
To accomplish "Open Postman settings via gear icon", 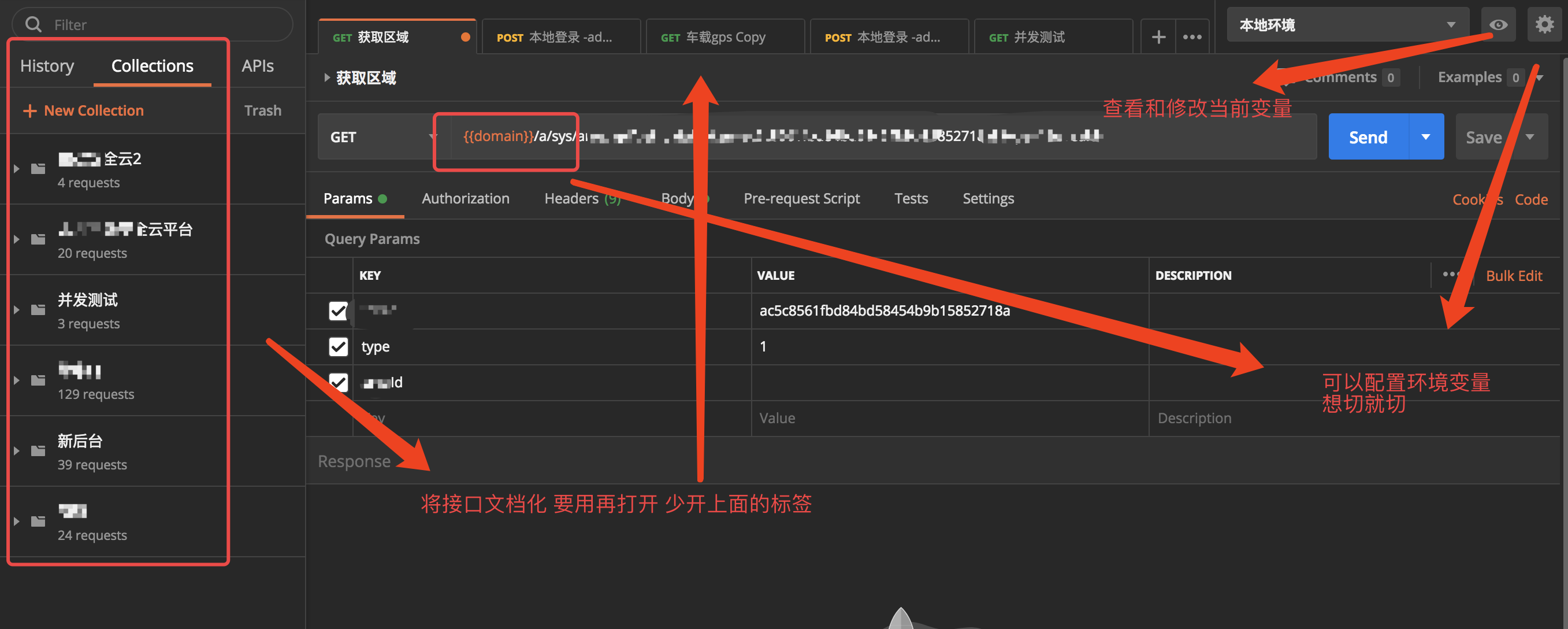I will tap(1545, 24).
